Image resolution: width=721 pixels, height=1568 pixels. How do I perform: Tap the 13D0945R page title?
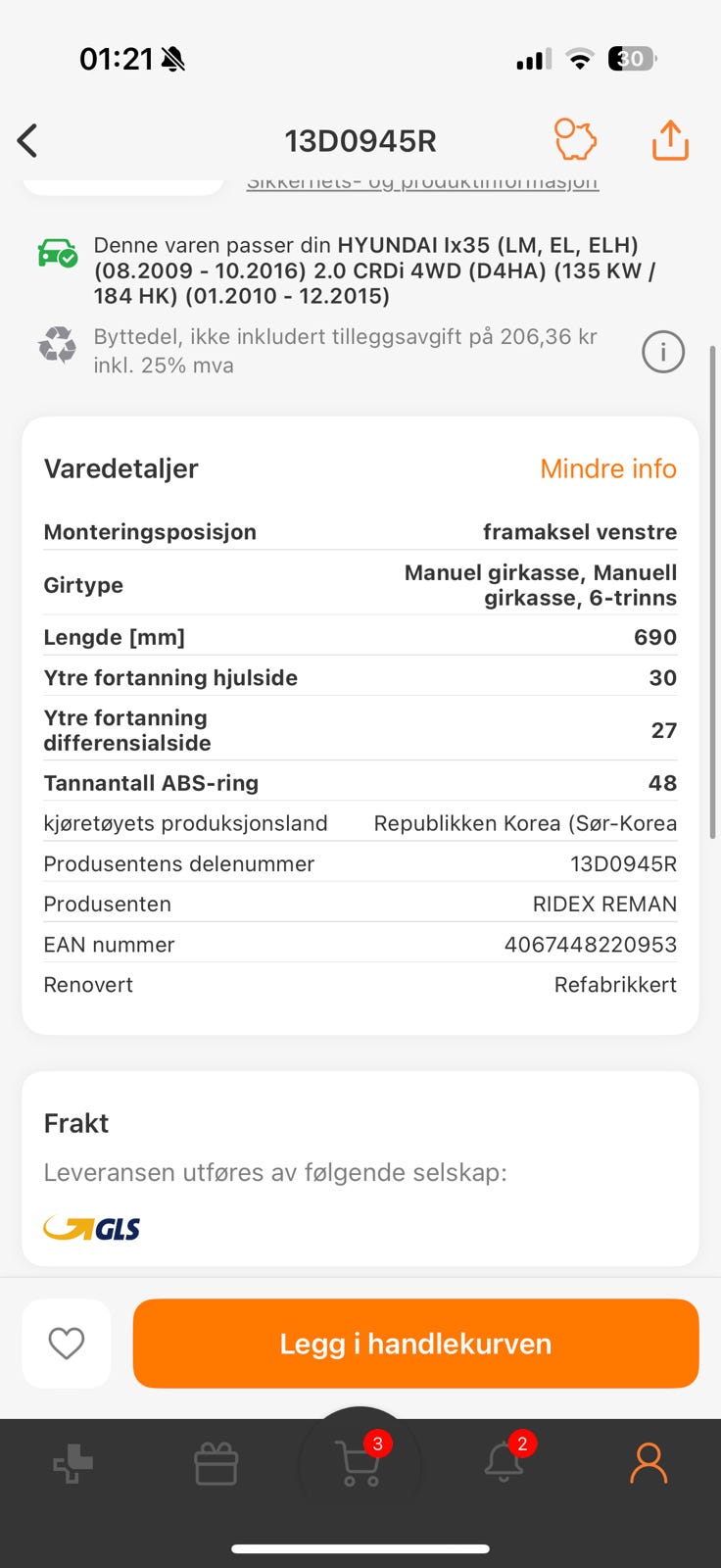click(360, 141)
